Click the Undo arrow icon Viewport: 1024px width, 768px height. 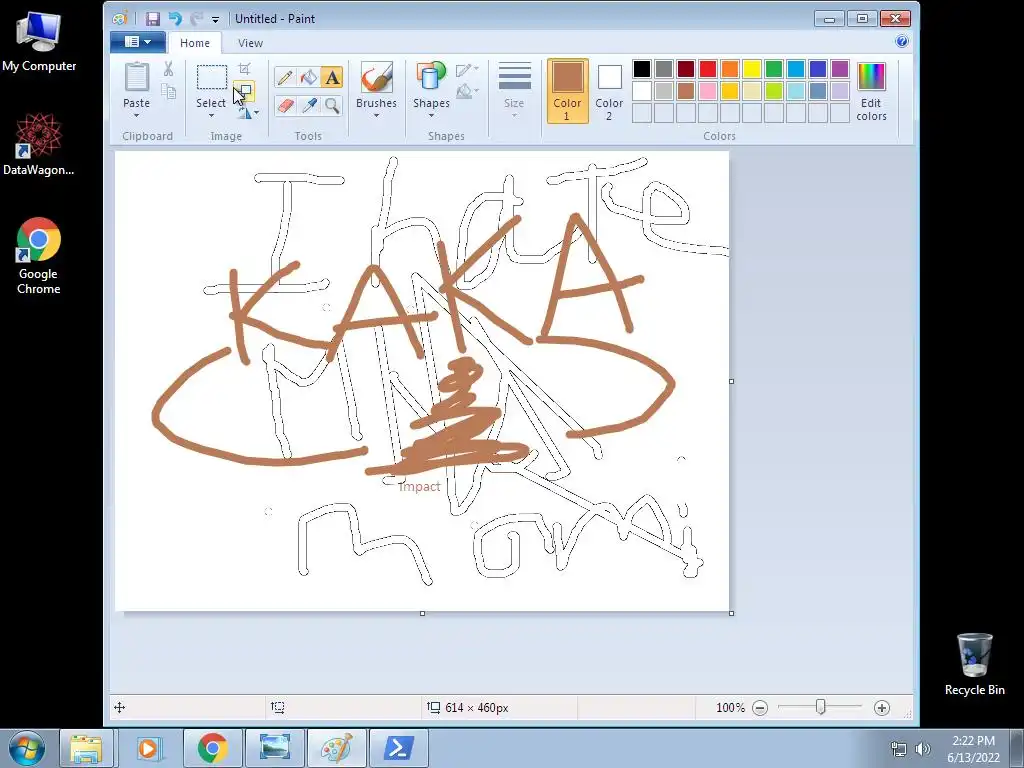(x=175, y=19)
